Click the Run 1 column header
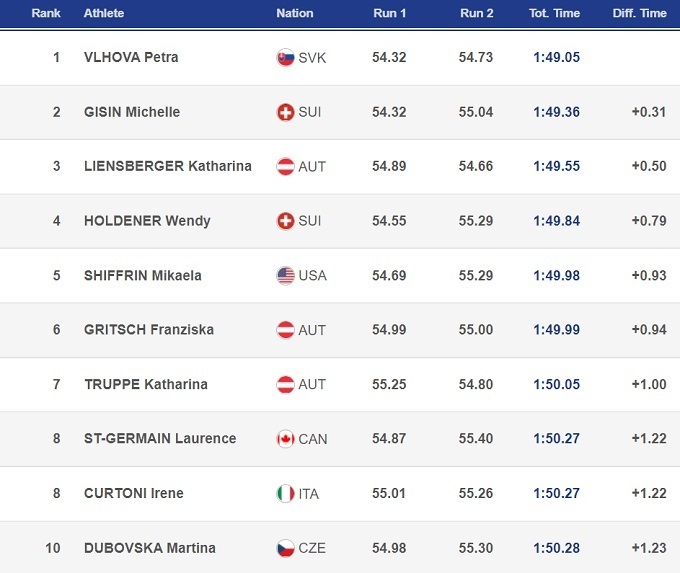The image size is (680, 573). coord(389,14)
